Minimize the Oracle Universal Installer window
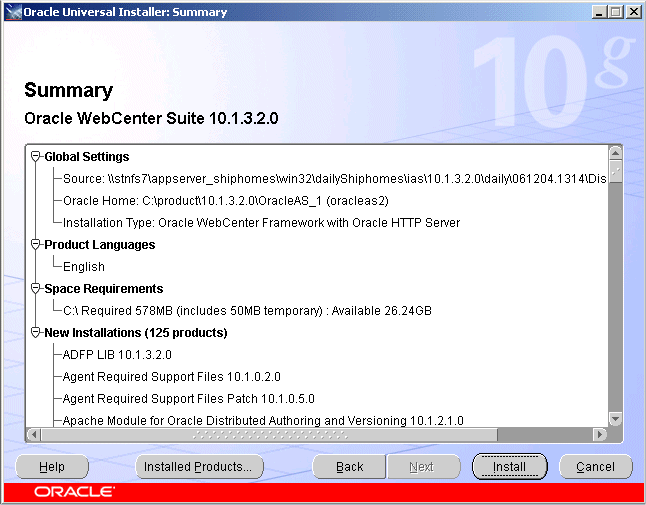The width and height of the screenshot is (646, 505). (599, 12)
